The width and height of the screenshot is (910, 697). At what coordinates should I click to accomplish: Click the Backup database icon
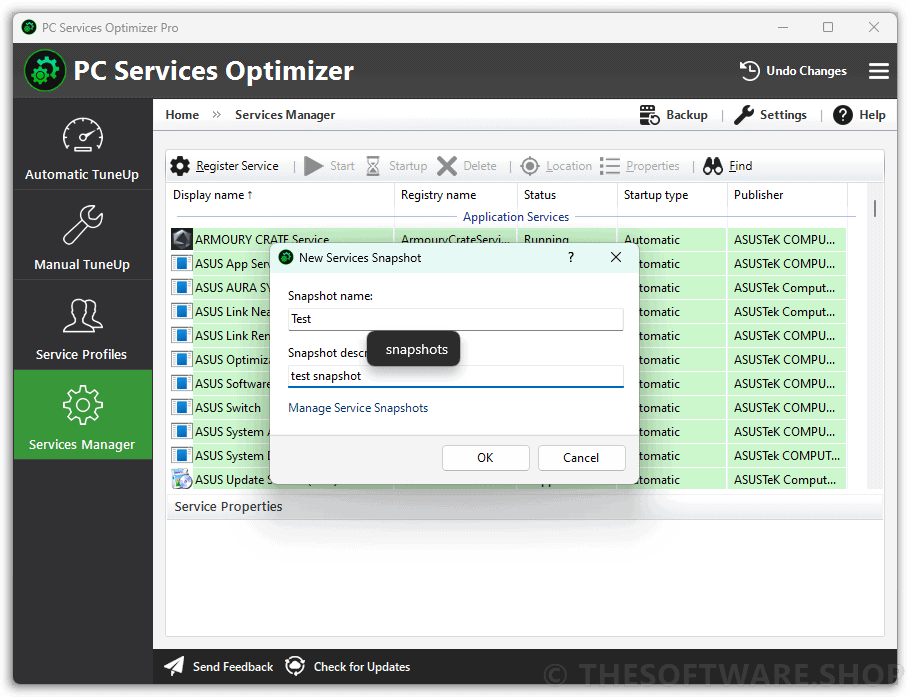point(649,115)
